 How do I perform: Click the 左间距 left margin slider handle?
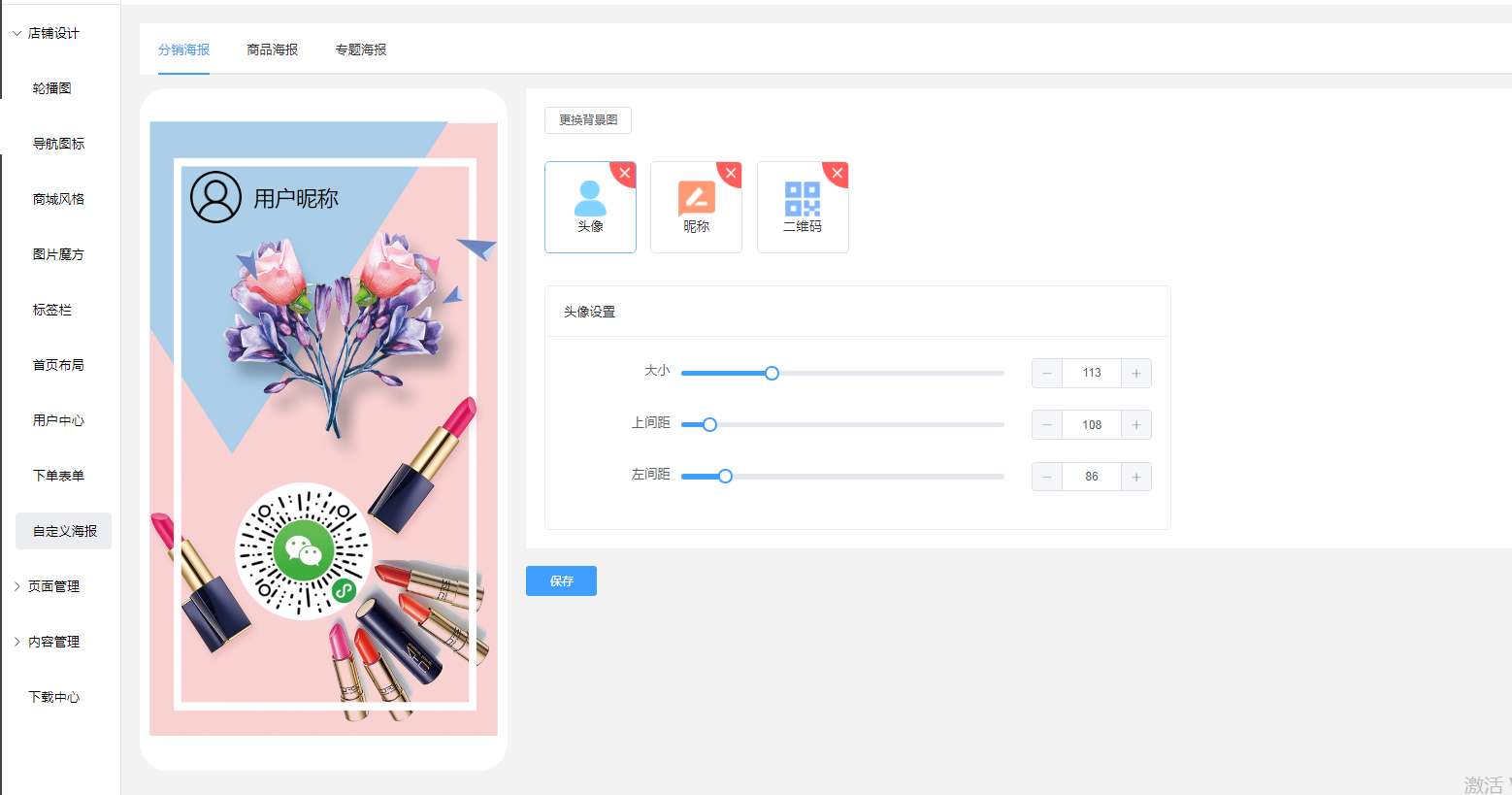click(x=725, y=476)
